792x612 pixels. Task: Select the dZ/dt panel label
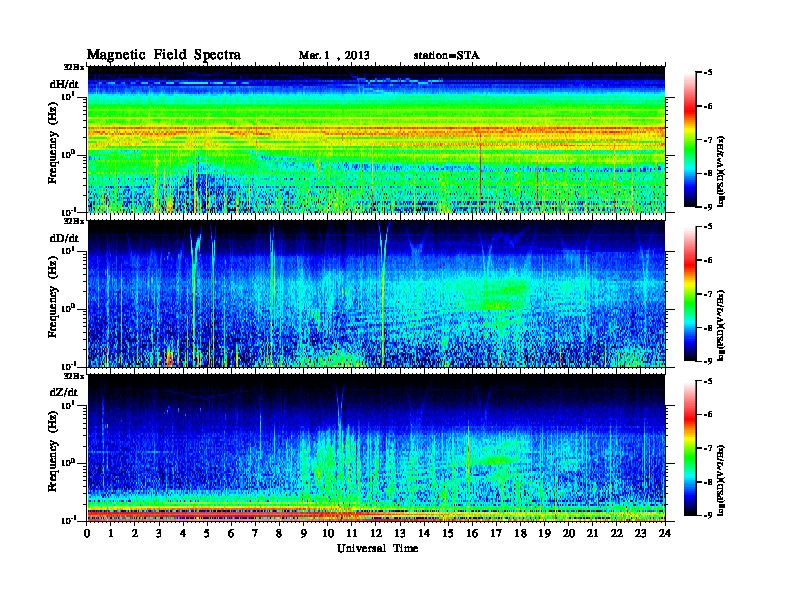[64, 392]
